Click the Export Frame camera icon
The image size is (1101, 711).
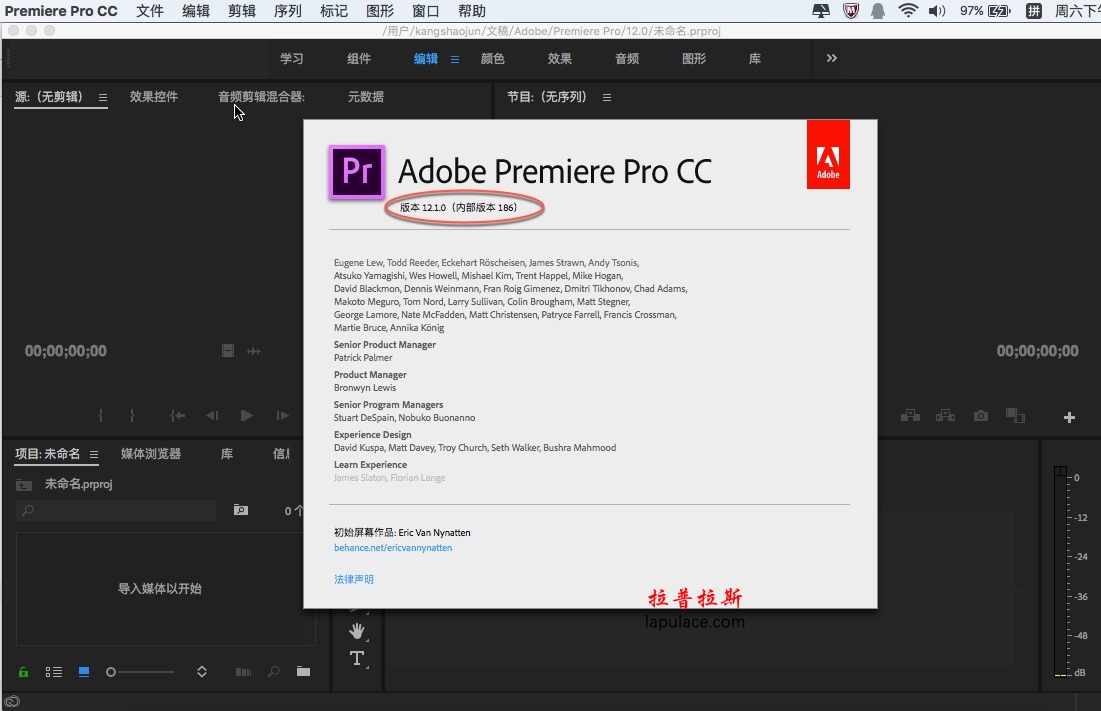(x=981, y=416)
